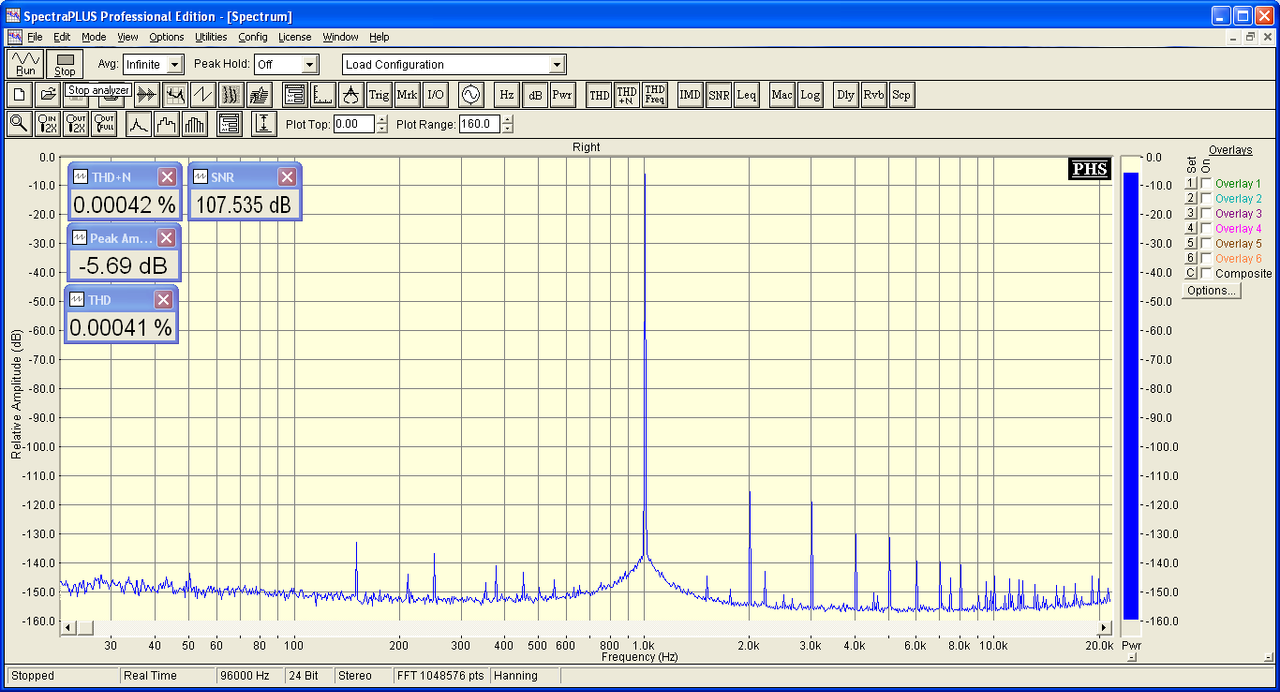Switch to bar graph plot icon

tap(194, 124)
